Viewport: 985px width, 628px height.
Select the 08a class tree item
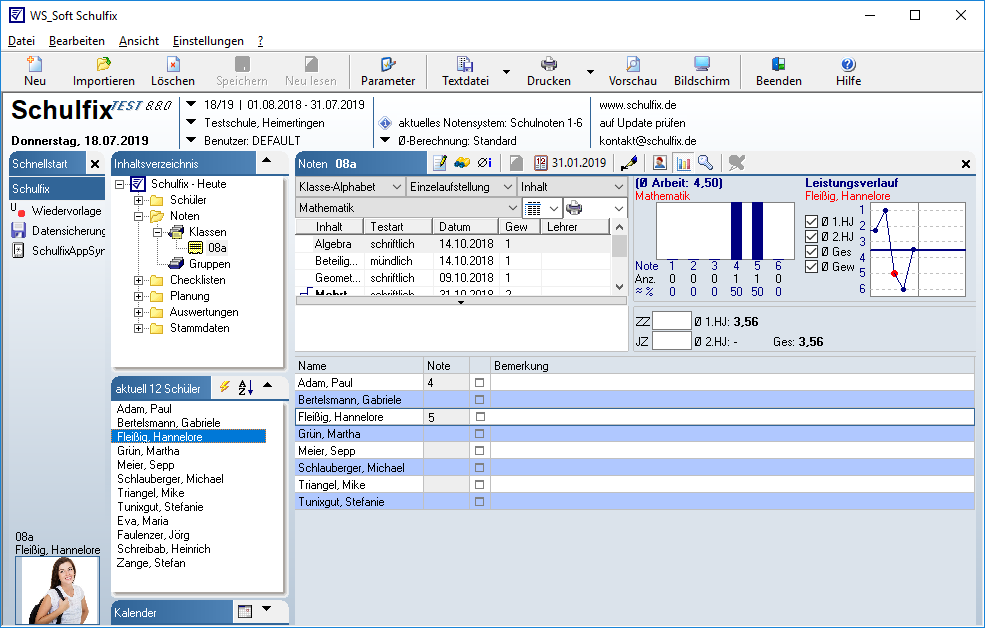[x=217, y=248]
